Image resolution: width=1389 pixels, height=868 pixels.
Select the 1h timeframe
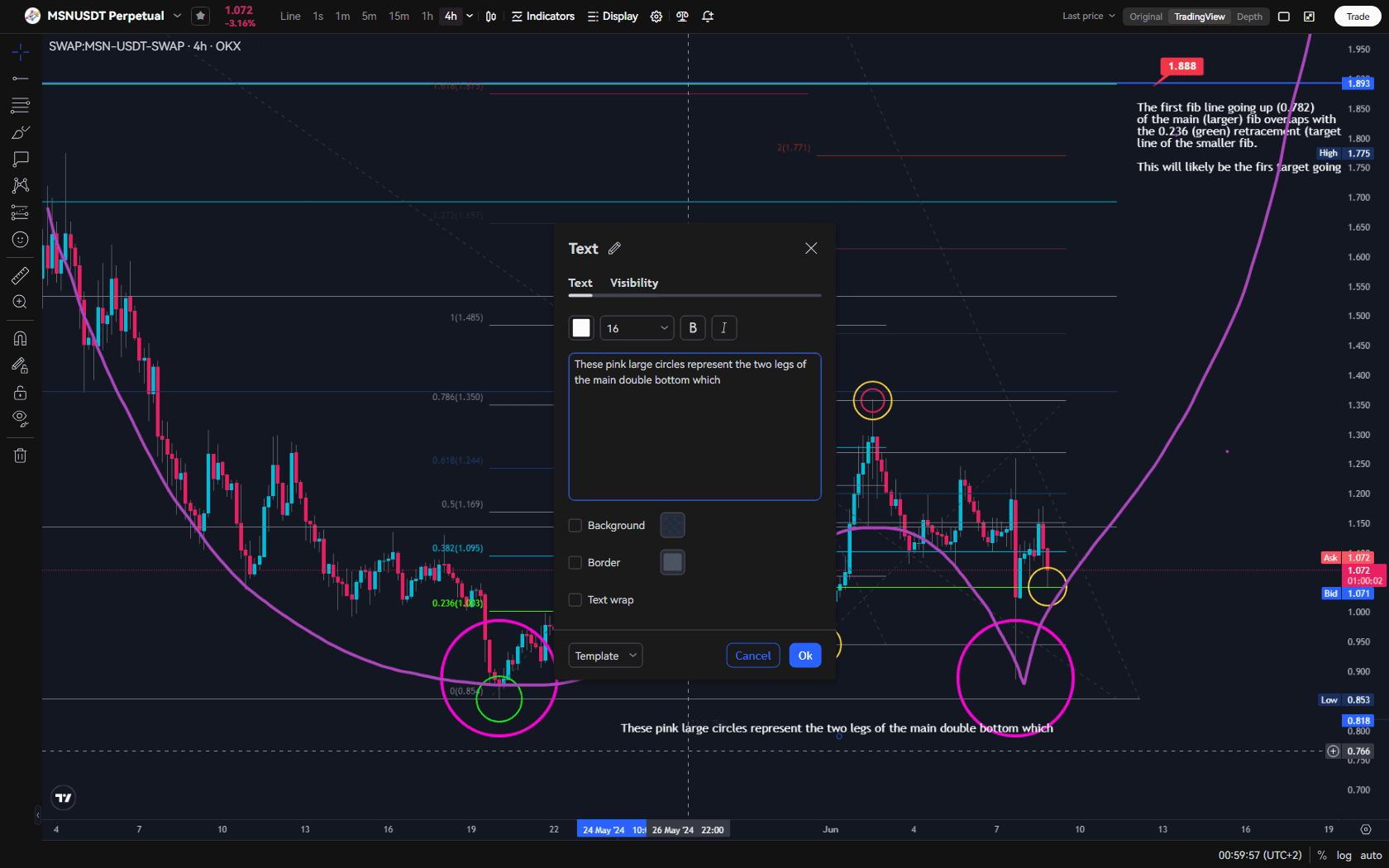point(427,16)
